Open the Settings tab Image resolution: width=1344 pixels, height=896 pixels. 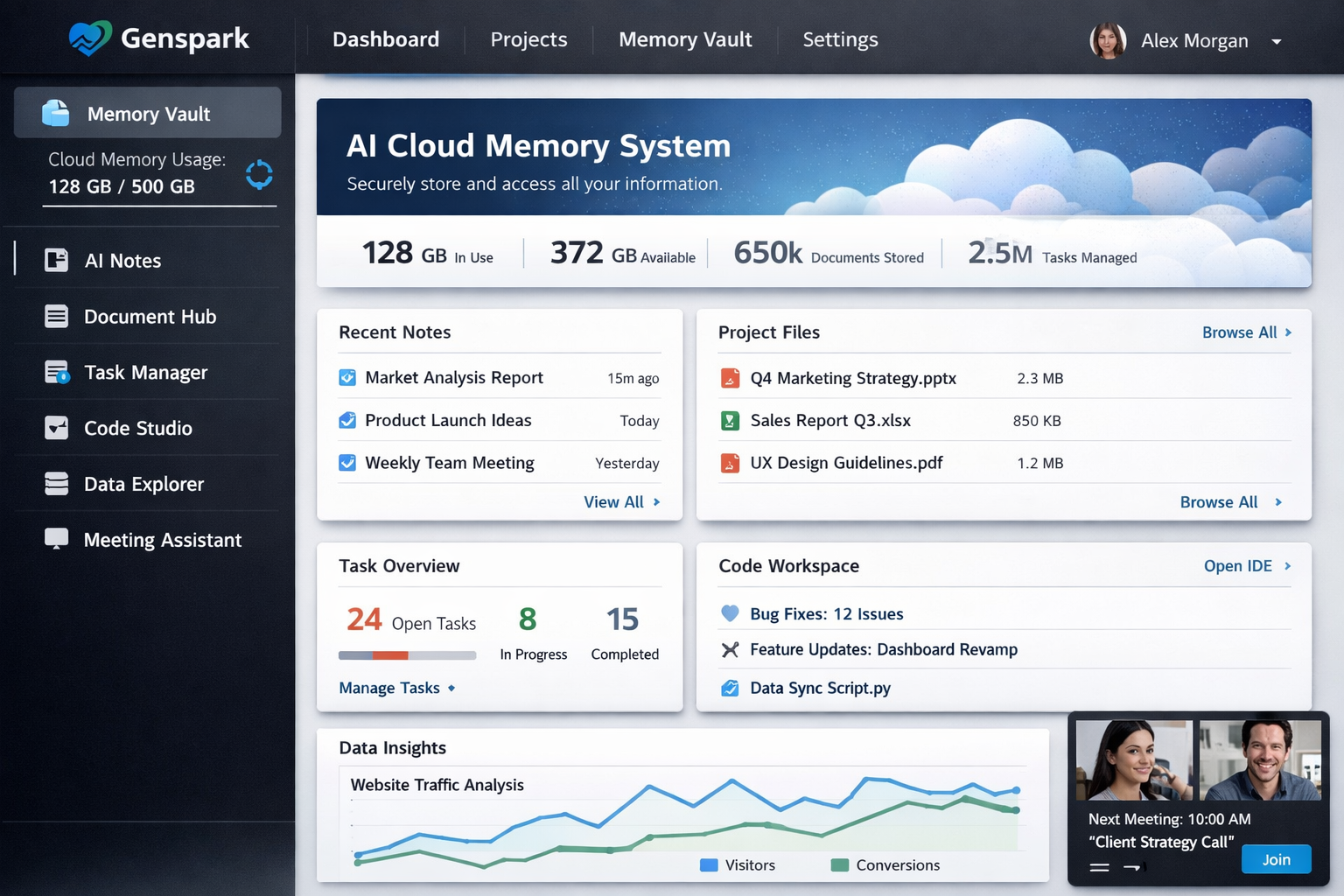point(840,39)
